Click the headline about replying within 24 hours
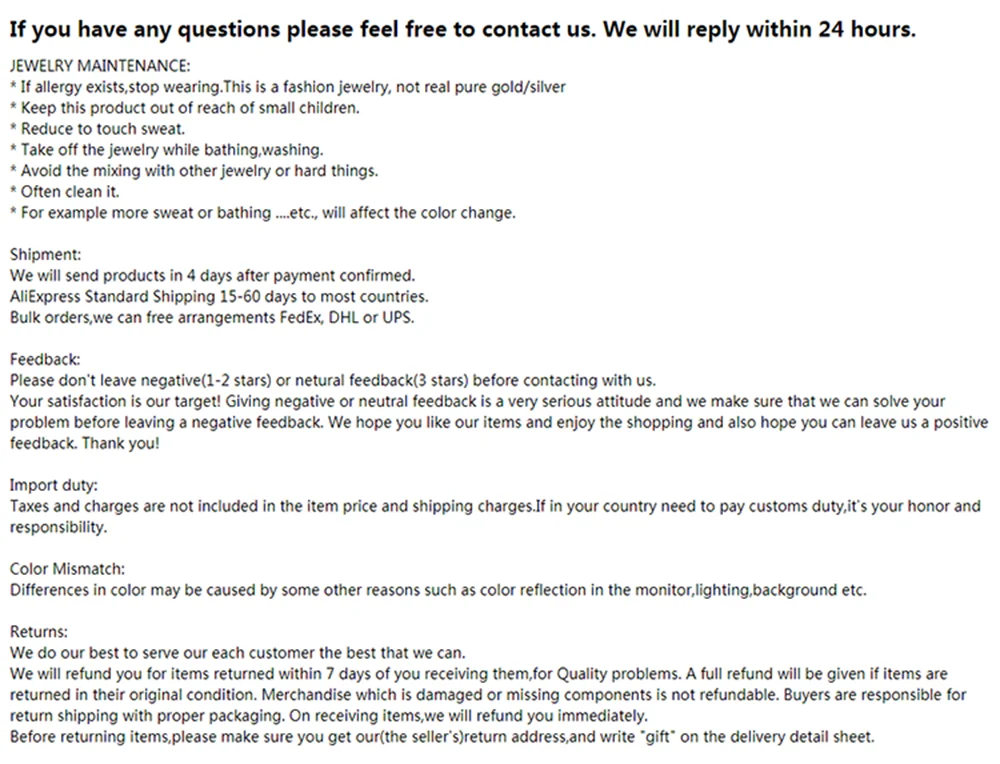 462,29
